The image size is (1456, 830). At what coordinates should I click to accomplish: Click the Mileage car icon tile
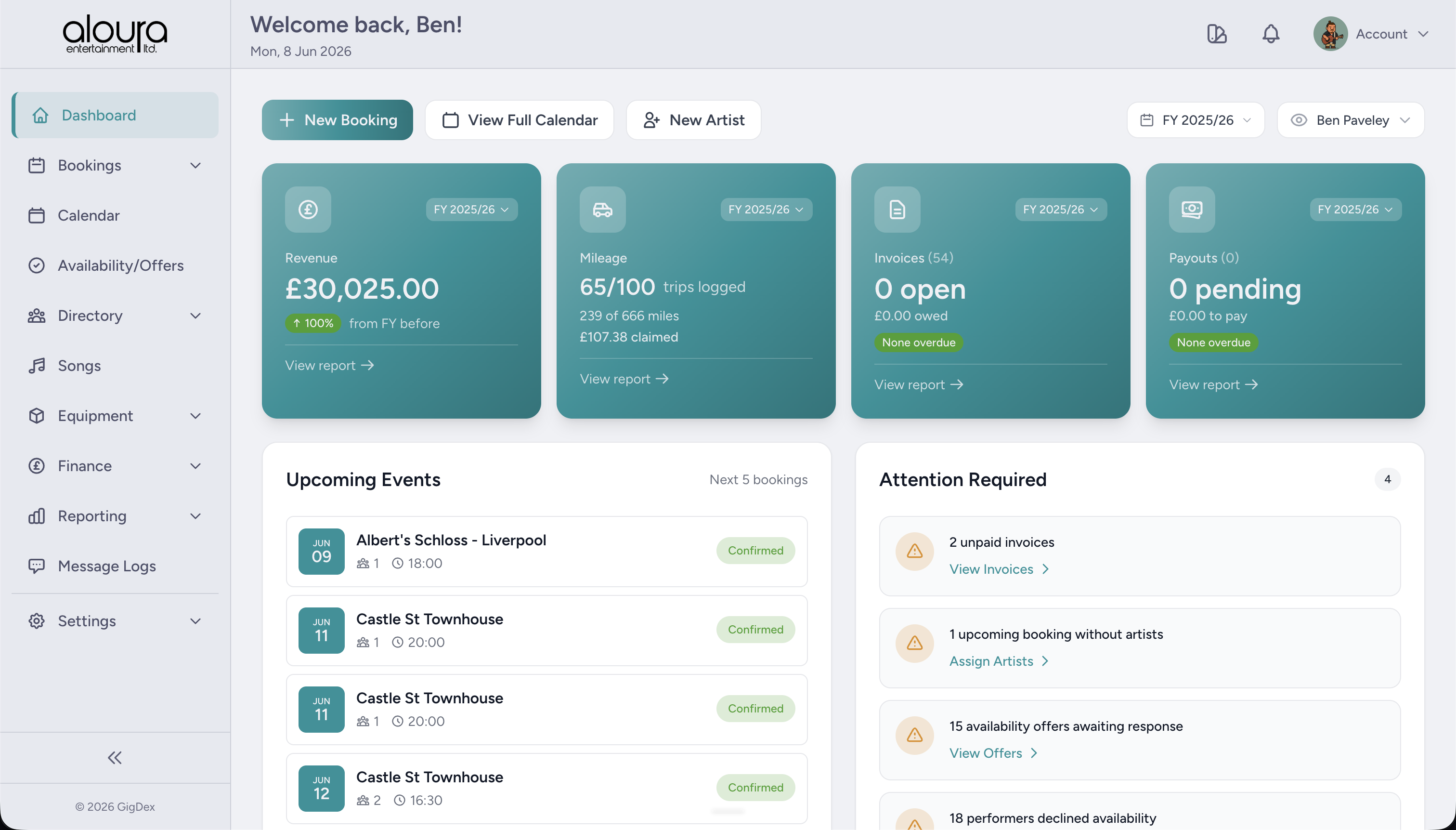tap(603, 209)
